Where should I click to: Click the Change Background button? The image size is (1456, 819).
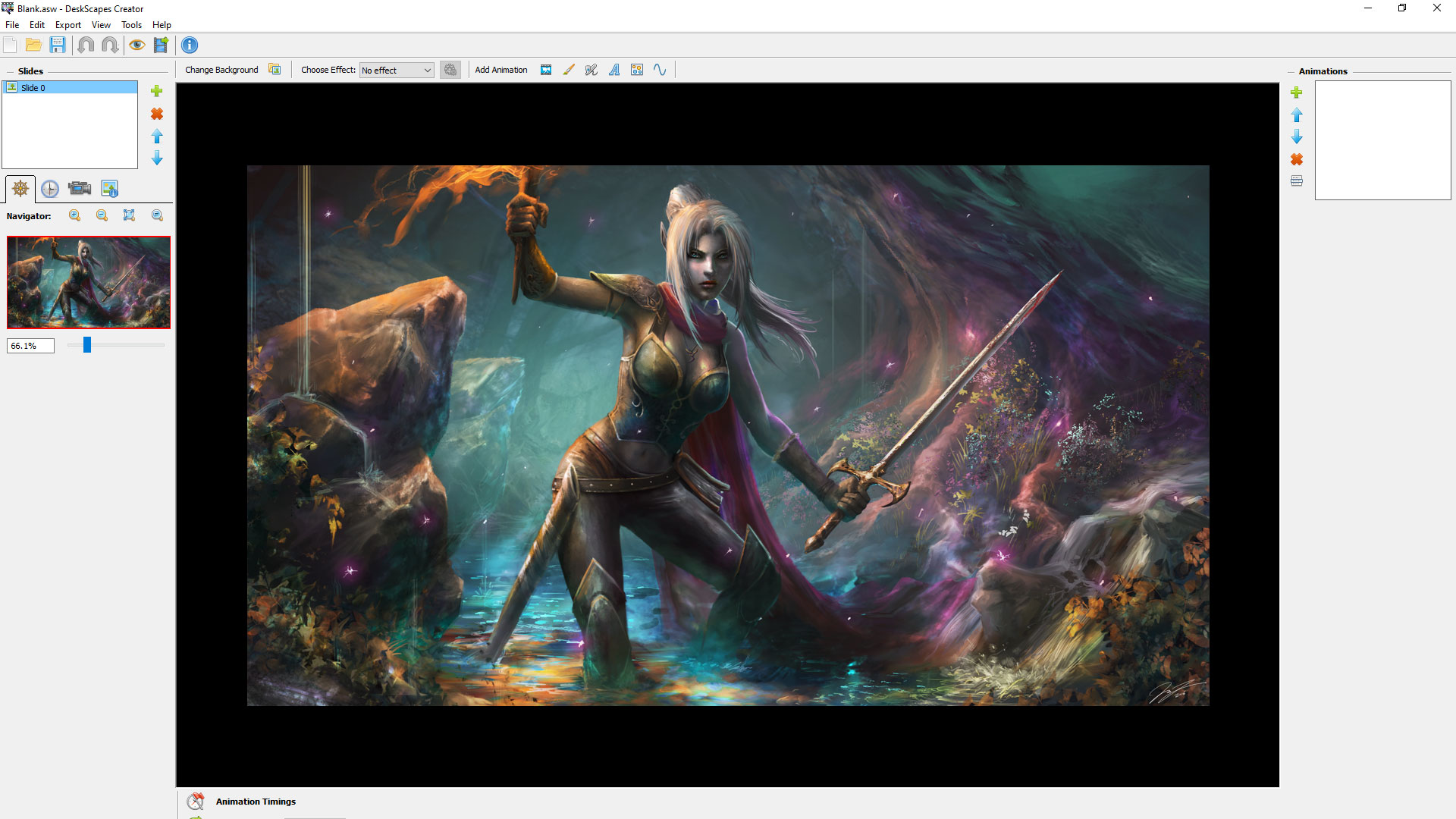point(221,70)
